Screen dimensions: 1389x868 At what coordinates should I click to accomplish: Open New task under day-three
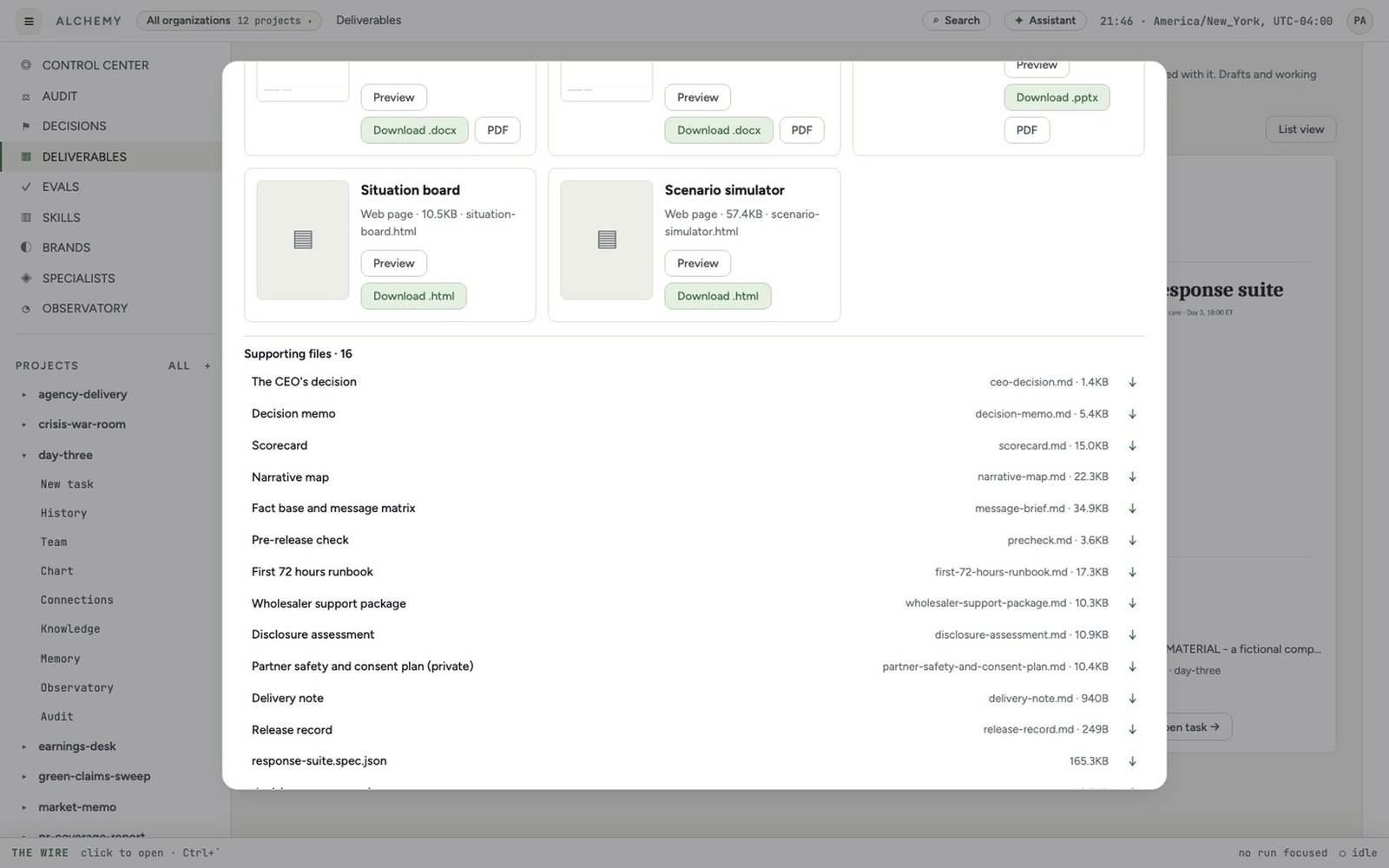pos(67,484)
